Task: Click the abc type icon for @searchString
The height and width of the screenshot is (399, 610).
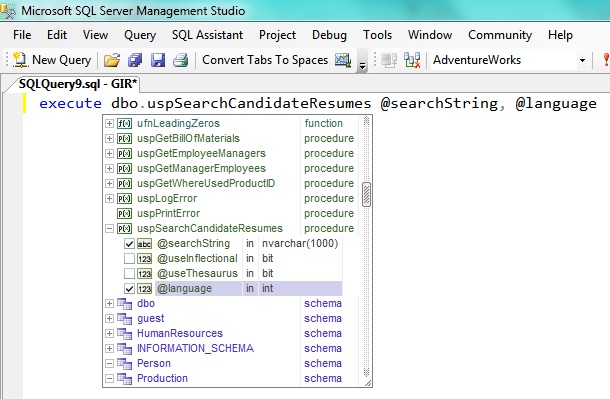Action: (144, 244)
